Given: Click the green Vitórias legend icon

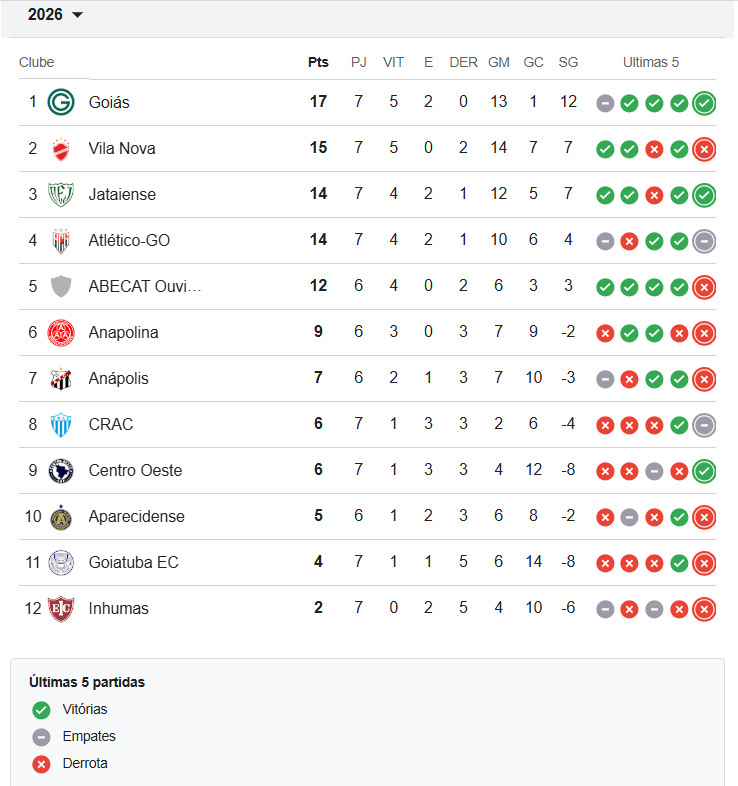Looking at the screenshot, I should pyautogui.click(x=41, y=710).
